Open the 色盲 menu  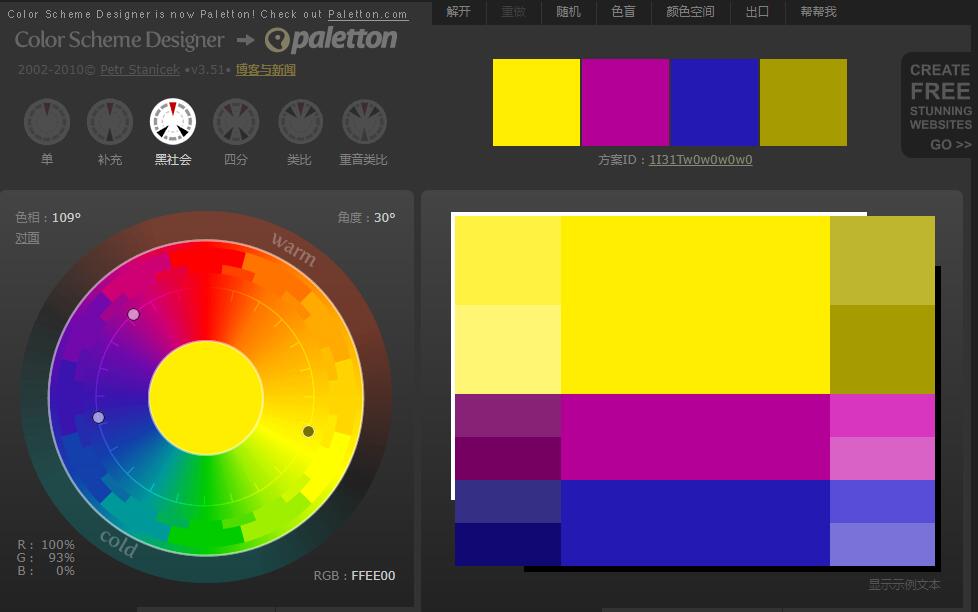click(623, 12)
